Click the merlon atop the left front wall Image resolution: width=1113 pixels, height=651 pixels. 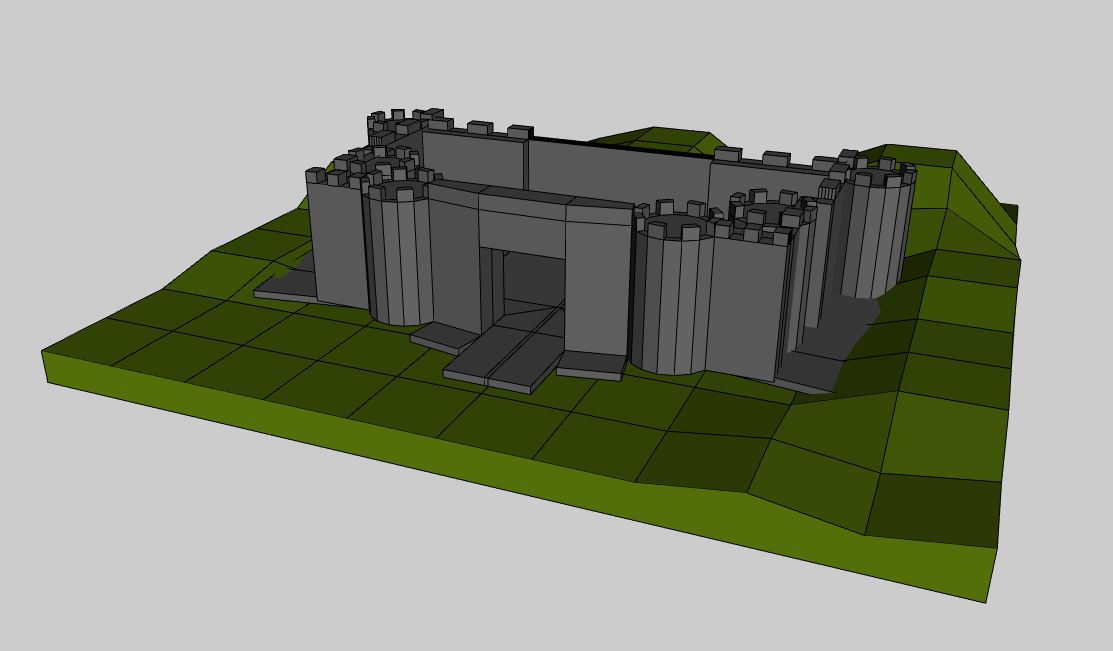[x=316, y=176]
